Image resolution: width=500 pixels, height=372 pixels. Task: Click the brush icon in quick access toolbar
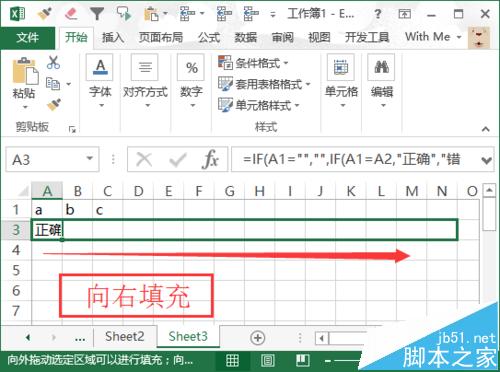coord(44,14)
